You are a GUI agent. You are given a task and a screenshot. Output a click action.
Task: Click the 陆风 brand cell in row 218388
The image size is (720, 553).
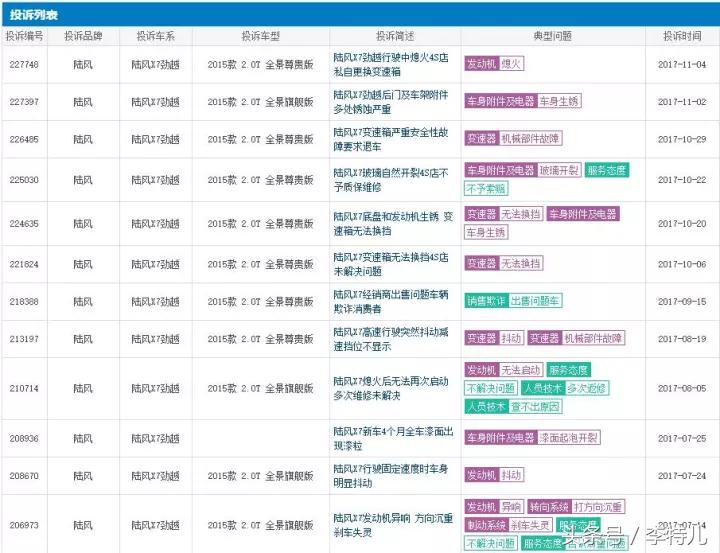[x=83, y=302]
